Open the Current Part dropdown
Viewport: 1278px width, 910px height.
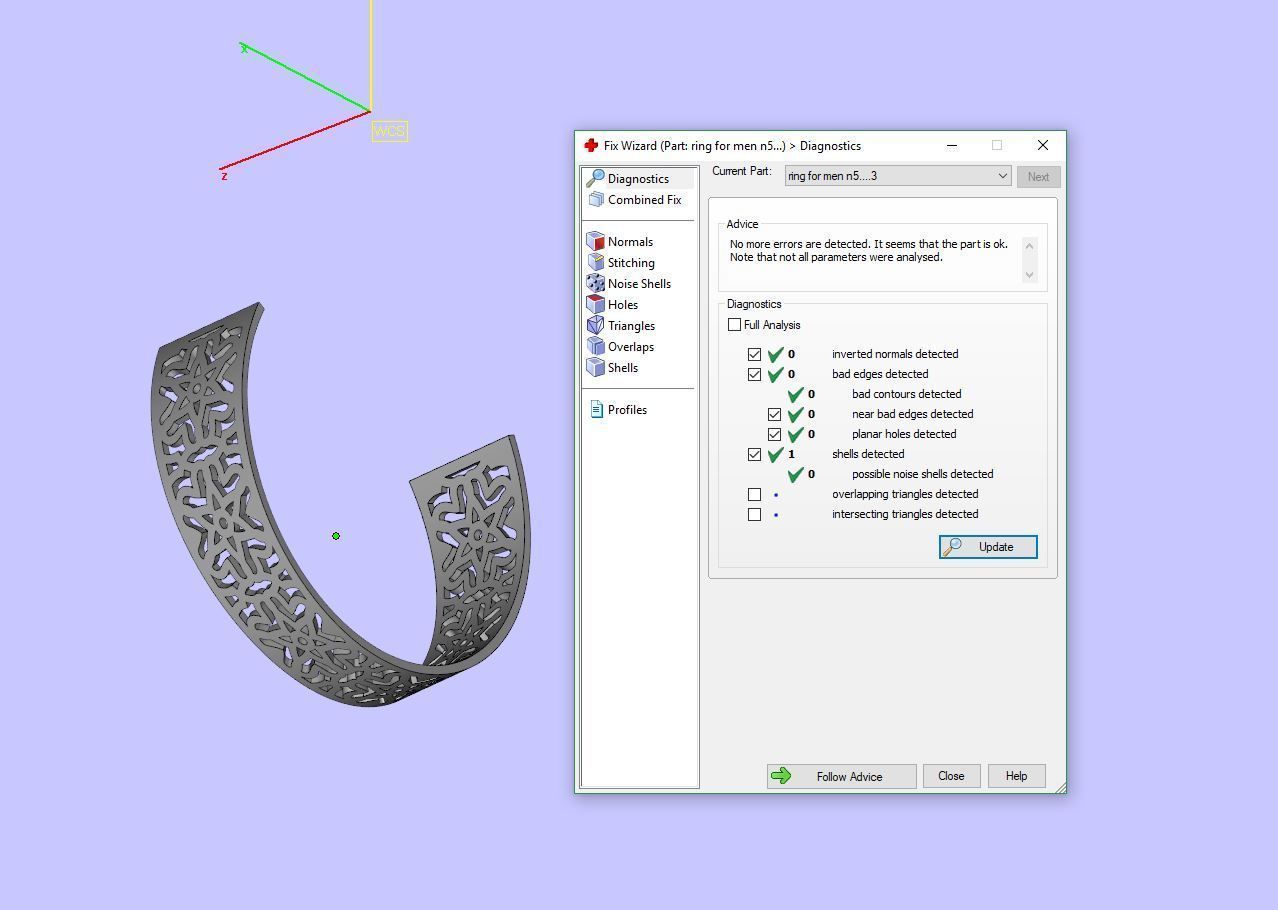pyautogui.click(x=898, y=176)
